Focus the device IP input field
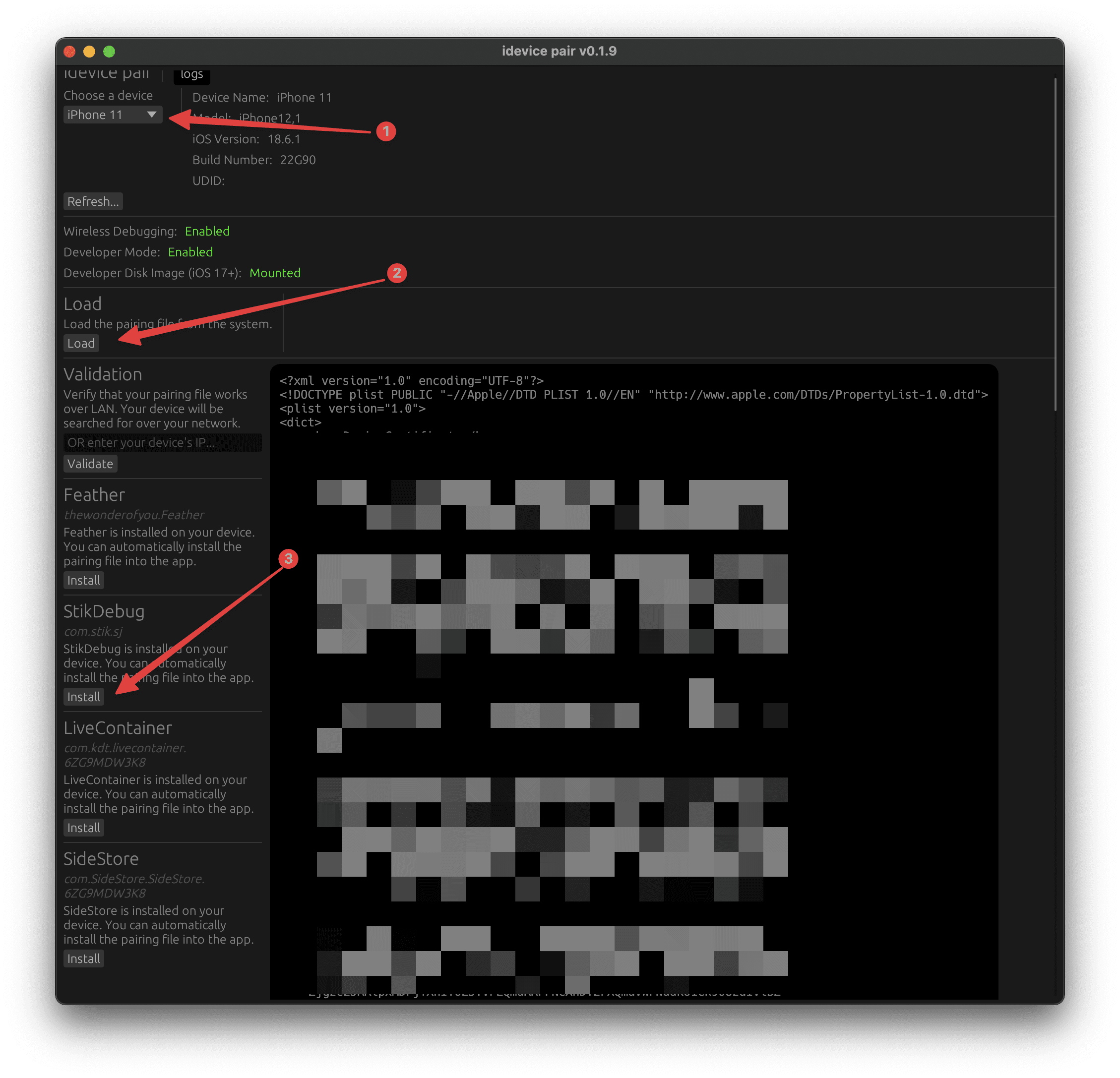1120x1078 pixels. (x=162, y=443)
